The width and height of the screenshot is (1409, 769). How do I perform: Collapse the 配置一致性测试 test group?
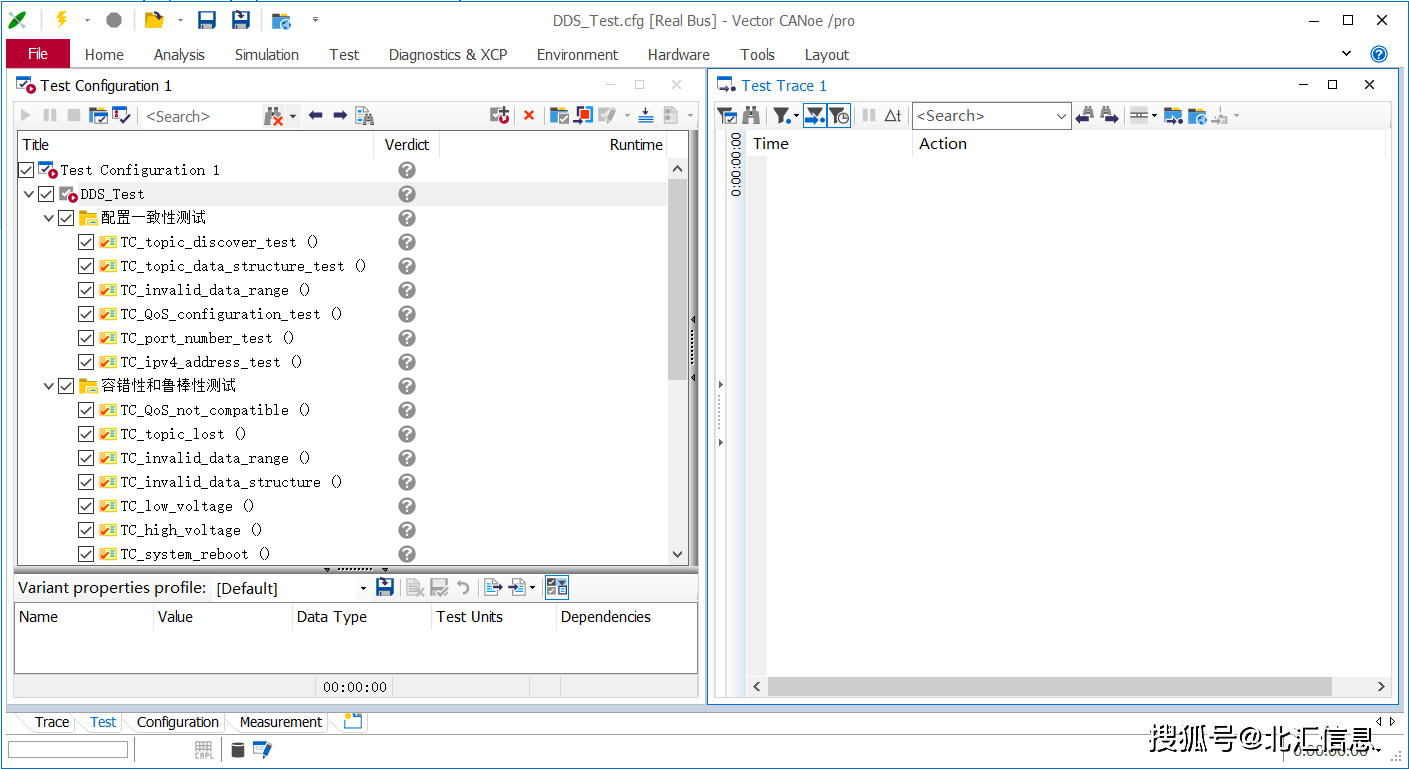(49, 218)
